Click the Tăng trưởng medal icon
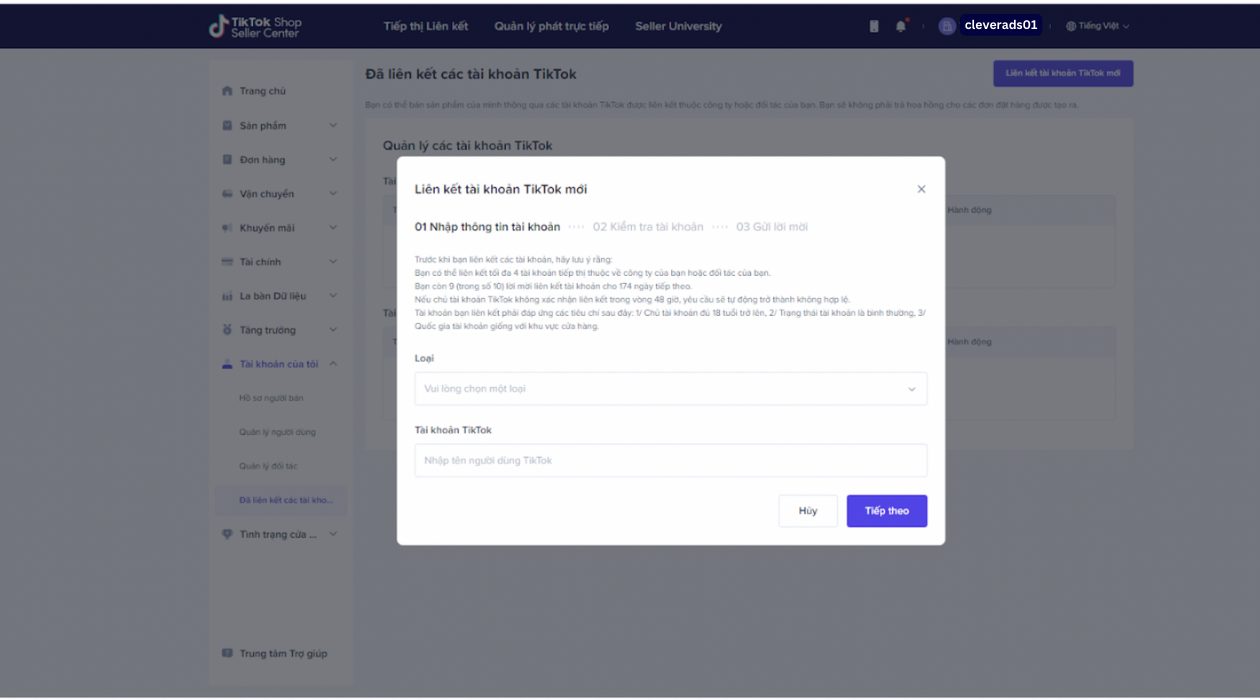Screen dimensions: 1260x700 tap(227, 330)
